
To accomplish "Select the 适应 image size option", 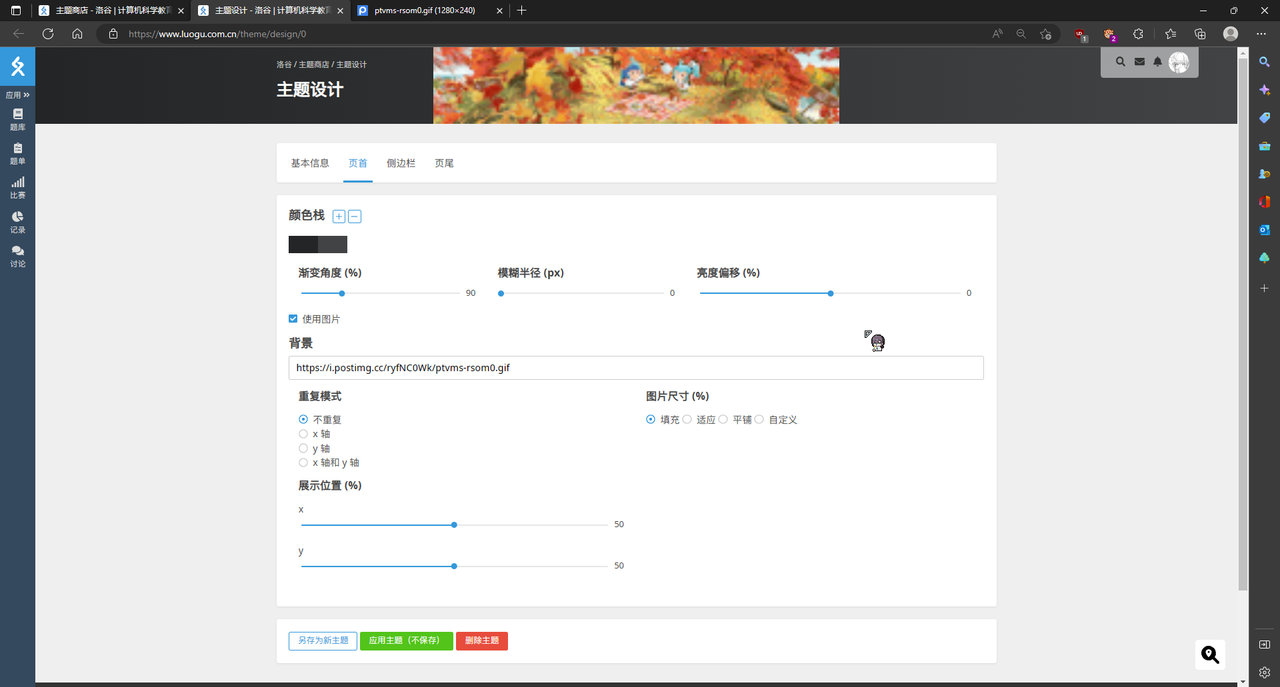I will pos(687,420).
